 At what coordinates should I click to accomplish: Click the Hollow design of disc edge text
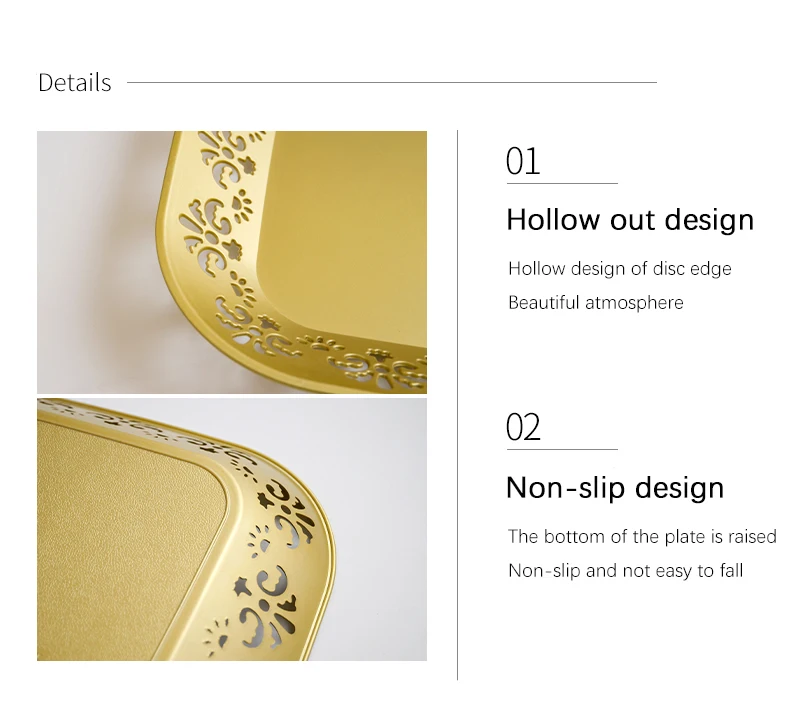pyautogui.click(x=620, y=269)
